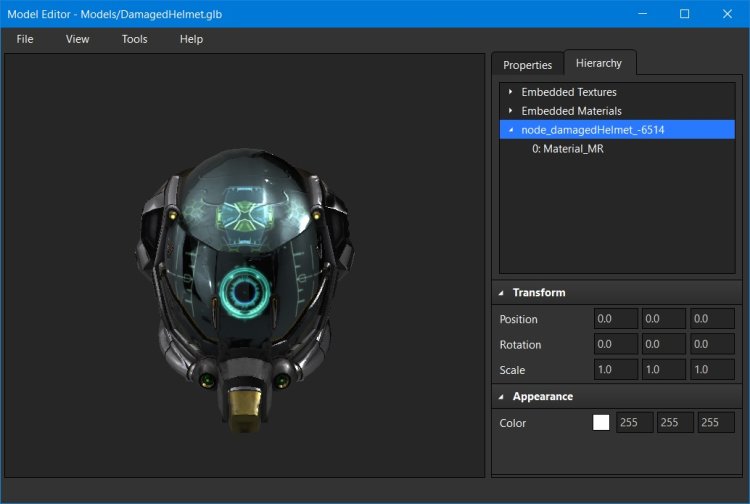The width and height of the screenshot is (750, 504).
Task: Open the View menu
Action: pyautogui.click(x=77, y=39)
